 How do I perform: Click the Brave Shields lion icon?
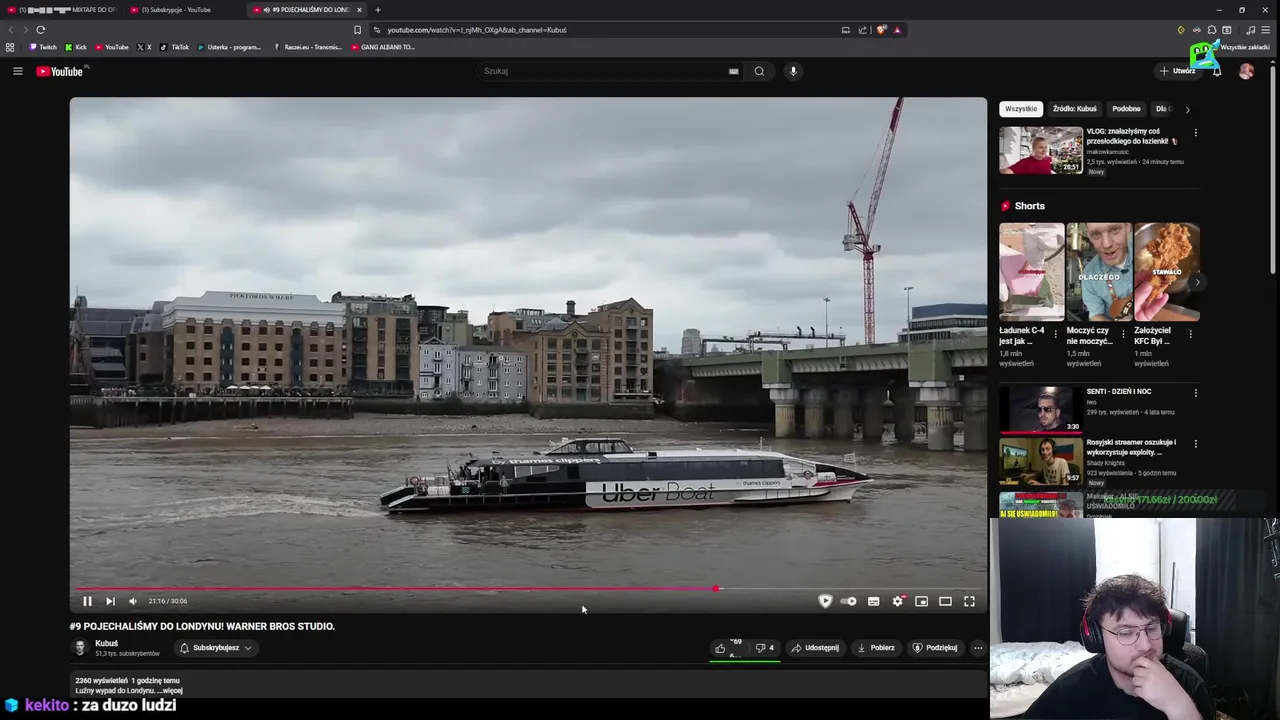(881, 30)
